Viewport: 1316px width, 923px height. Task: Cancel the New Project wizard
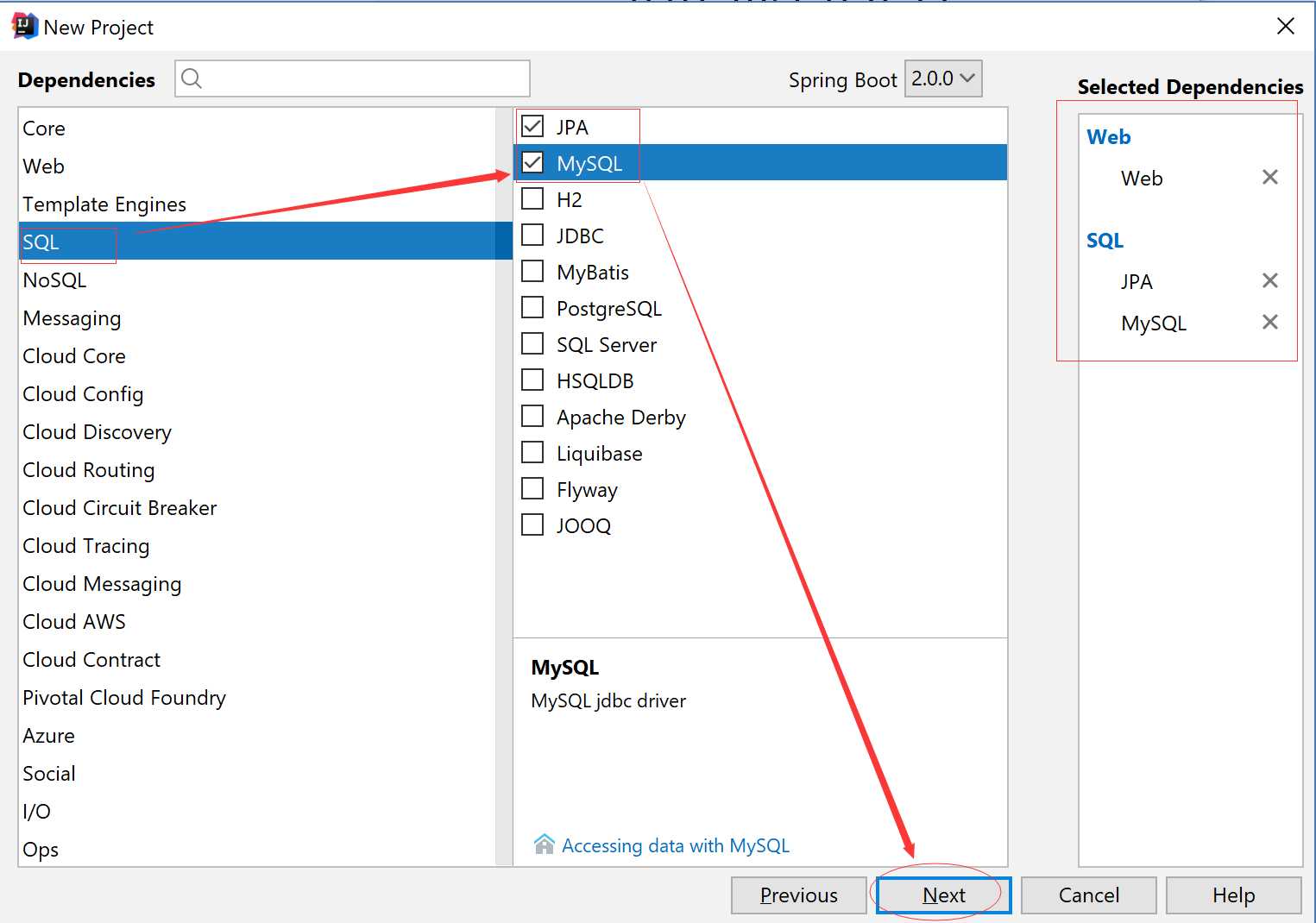(x=1088, y=895)
